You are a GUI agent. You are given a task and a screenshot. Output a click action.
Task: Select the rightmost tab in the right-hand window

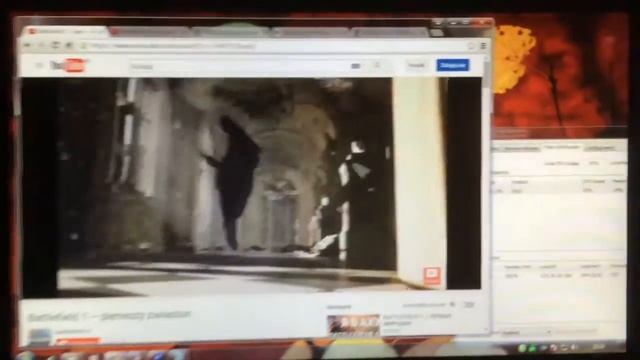point(600,148)
